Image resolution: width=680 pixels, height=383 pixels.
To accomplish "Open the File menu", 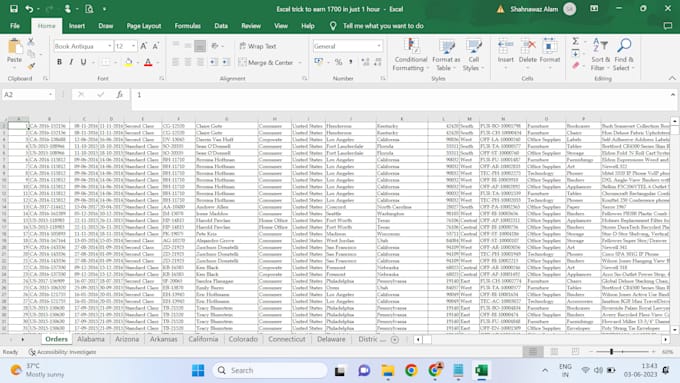I will (x=15, y=26).
